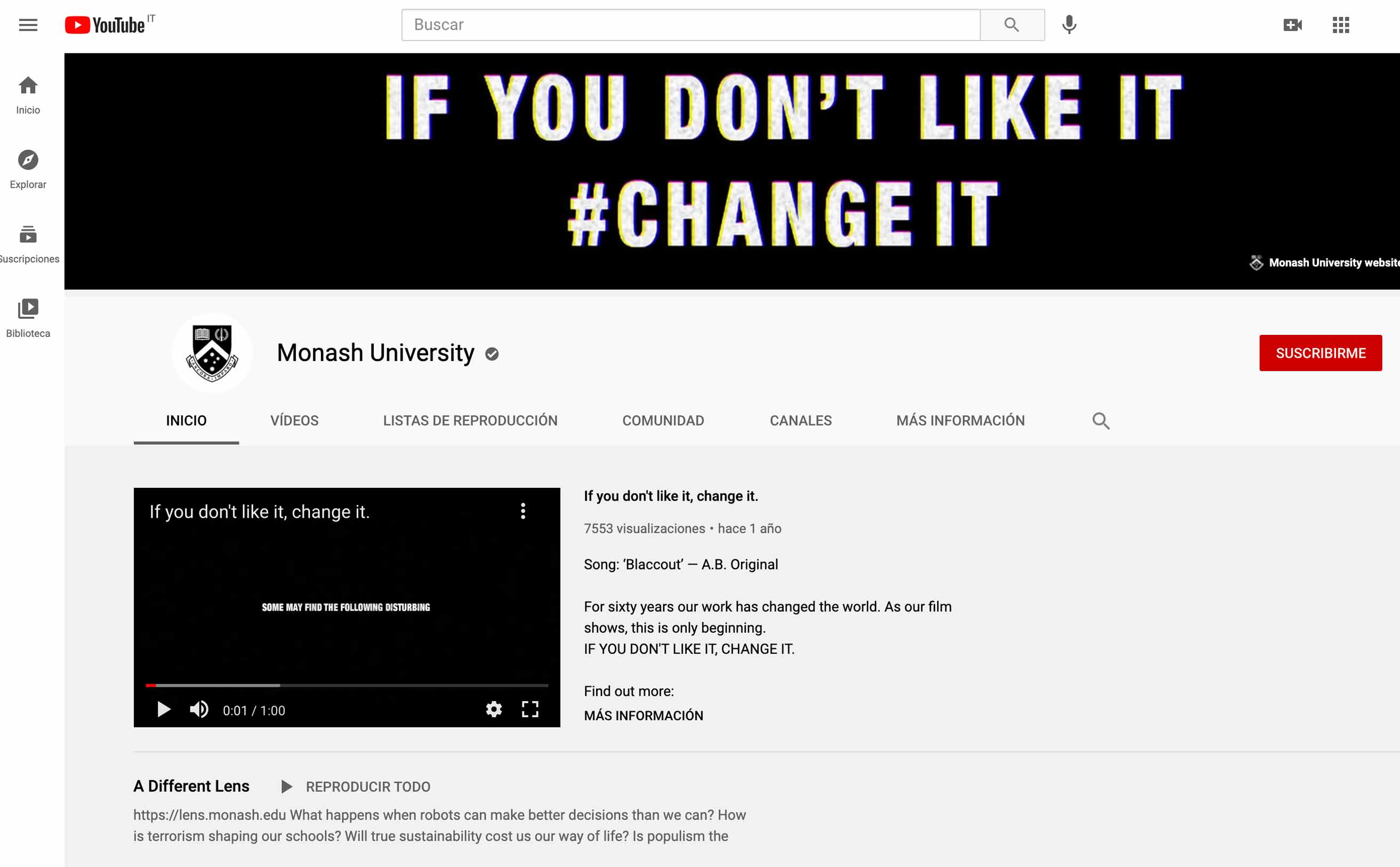Open the COMUNIDAD tab
The width and height of the screenshot is (1400, 867).
[663, 420]
